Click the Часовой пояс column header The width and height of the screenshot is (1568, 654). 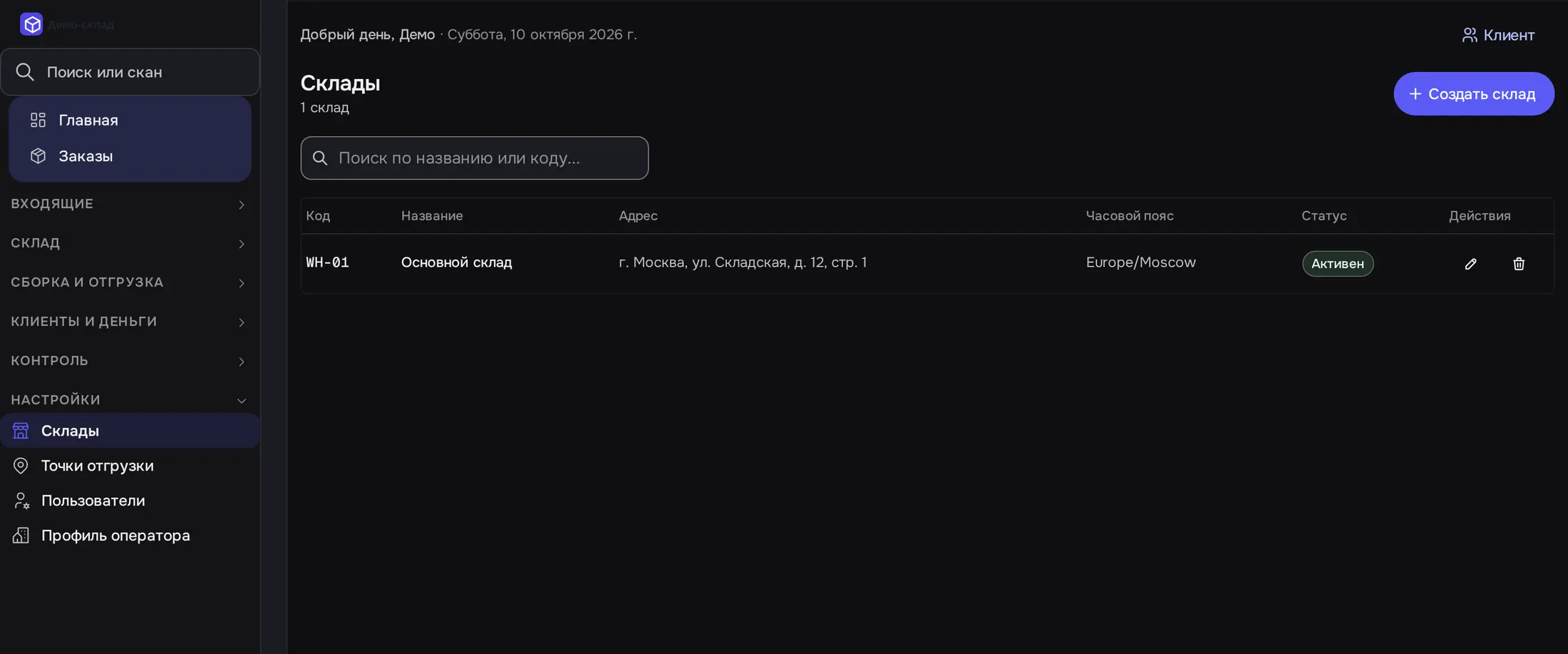(x=1130, y=216)
